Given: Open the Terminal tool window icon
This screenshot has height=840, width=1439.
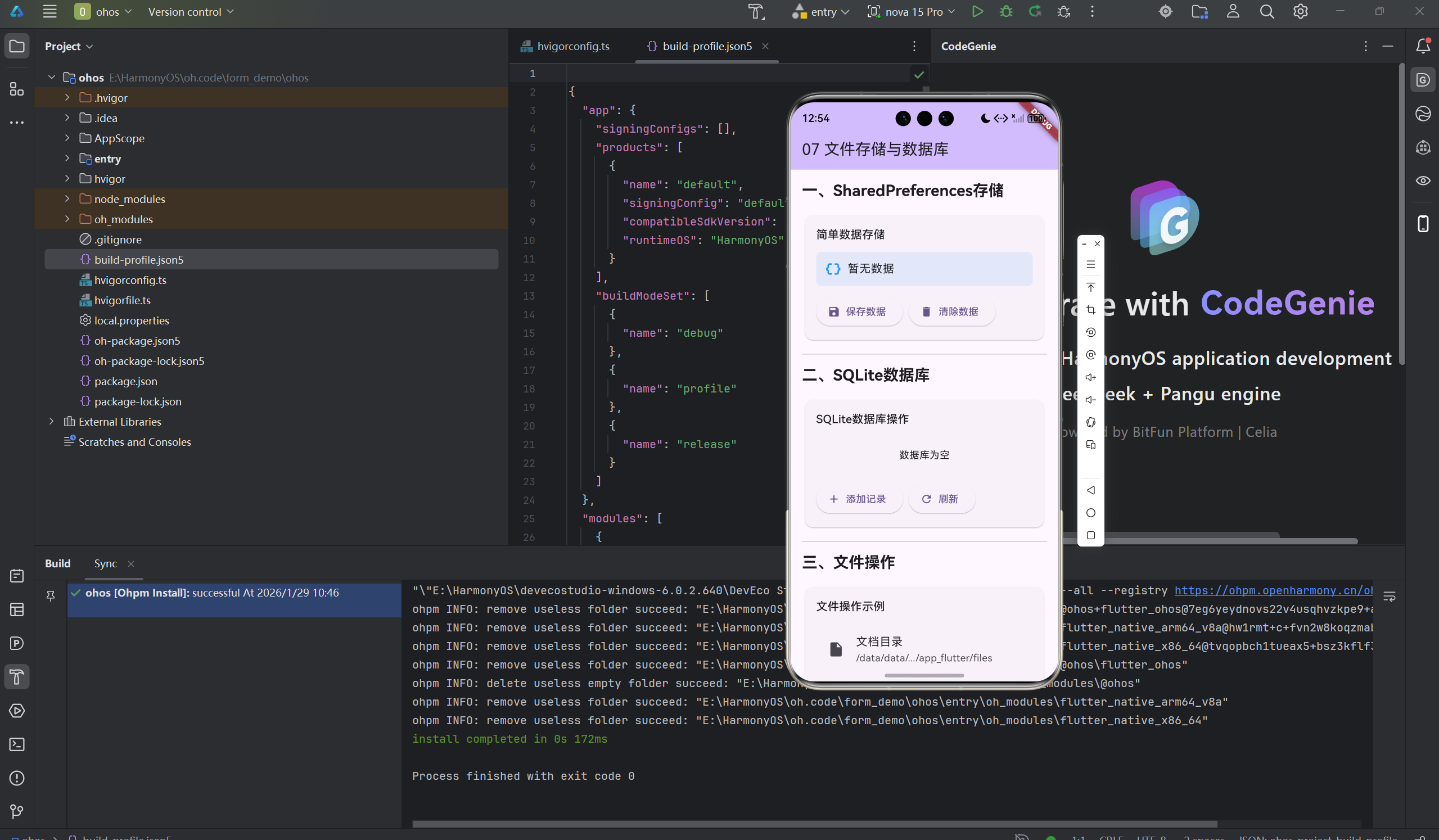Looking at the screenshot, I should [x=16, y=744].
